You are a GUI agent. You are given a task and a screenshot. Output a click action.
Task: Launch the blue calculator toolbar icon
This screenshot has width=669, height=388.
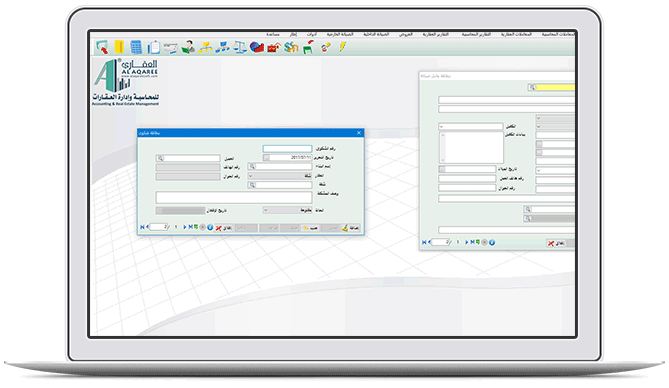pos(136,47)
